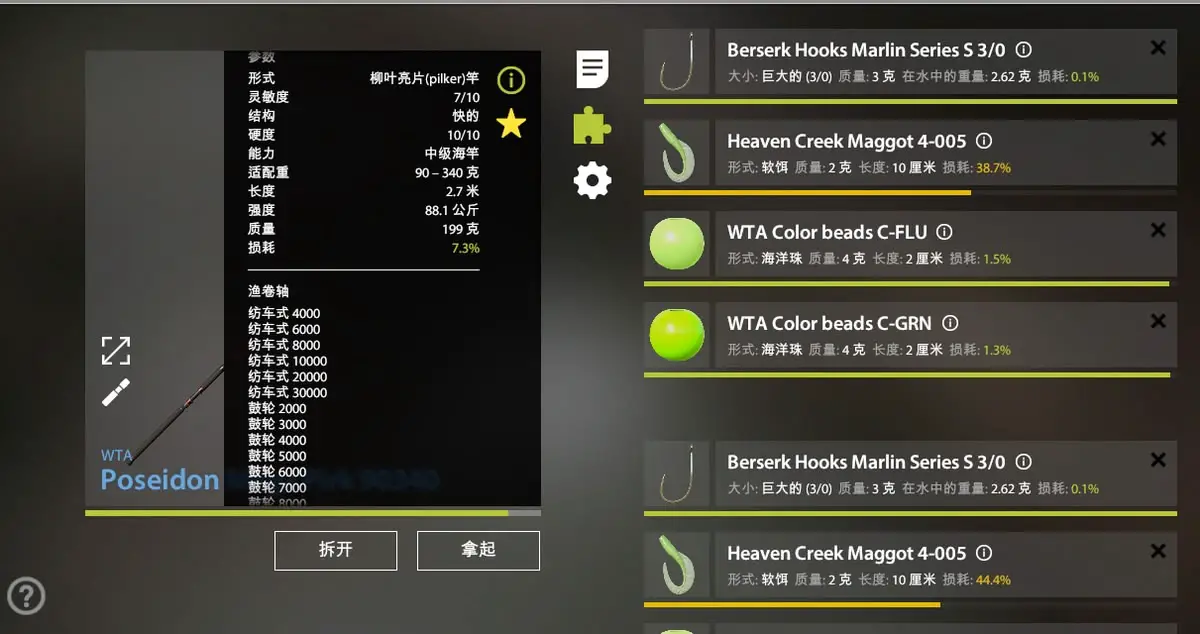Click the strength value 88.1 公斤
1200x634 pixels.
[451, 210]
